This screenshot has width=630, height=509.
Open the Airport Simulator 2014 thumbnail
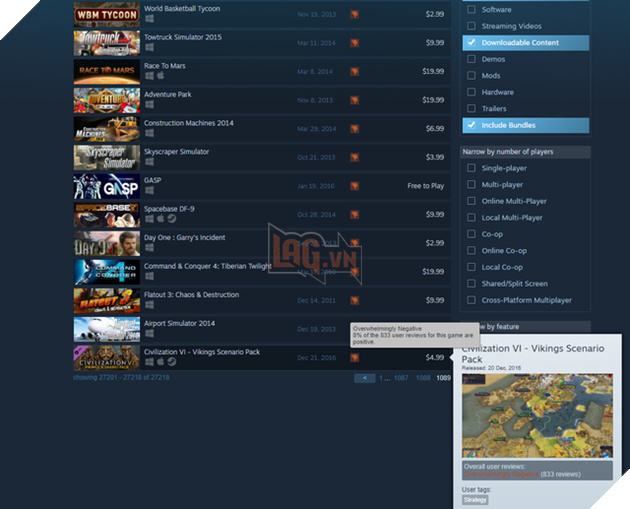(x=107, y=329)
